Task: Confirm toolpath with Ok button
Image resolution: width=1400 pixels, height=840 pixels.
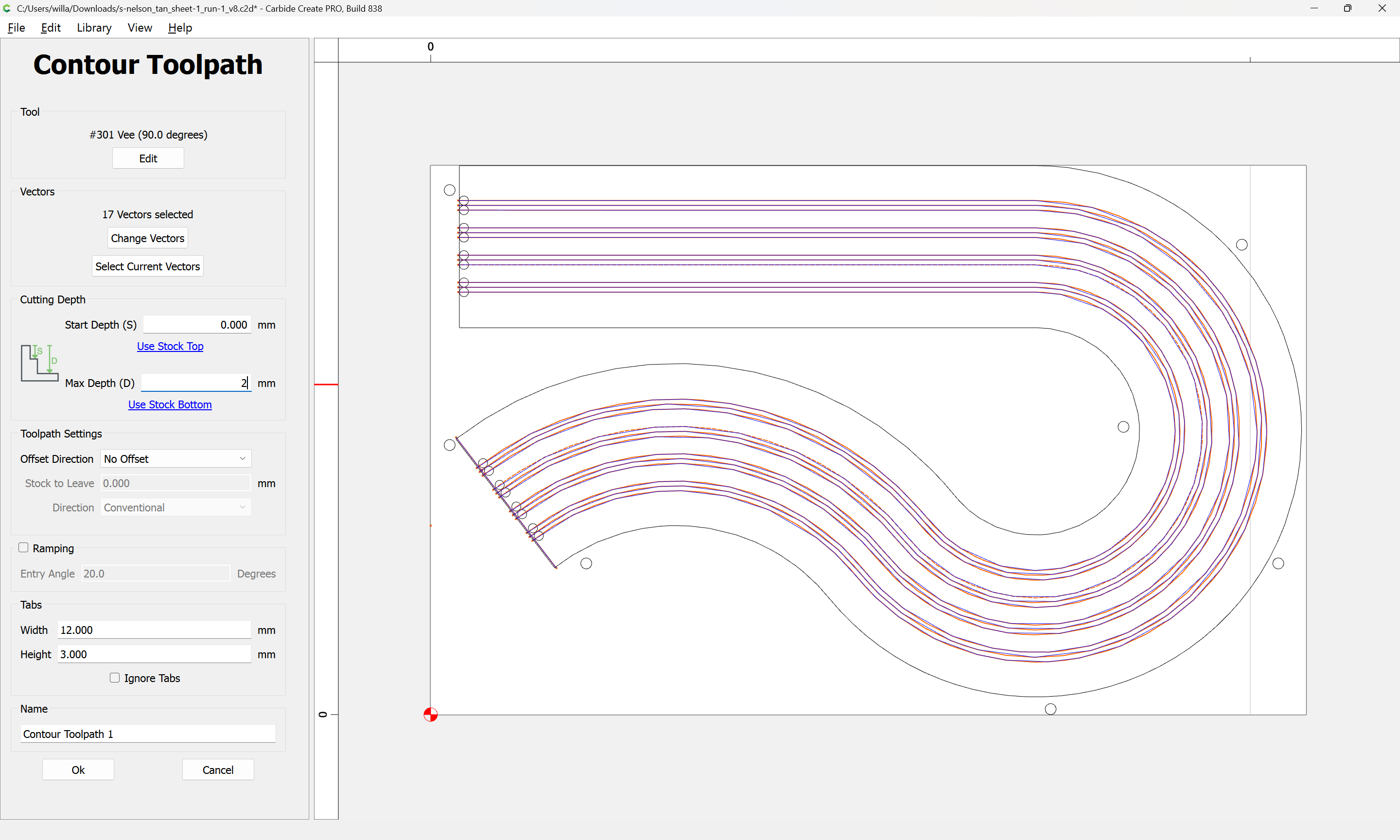Action: [x=78, y=769]
